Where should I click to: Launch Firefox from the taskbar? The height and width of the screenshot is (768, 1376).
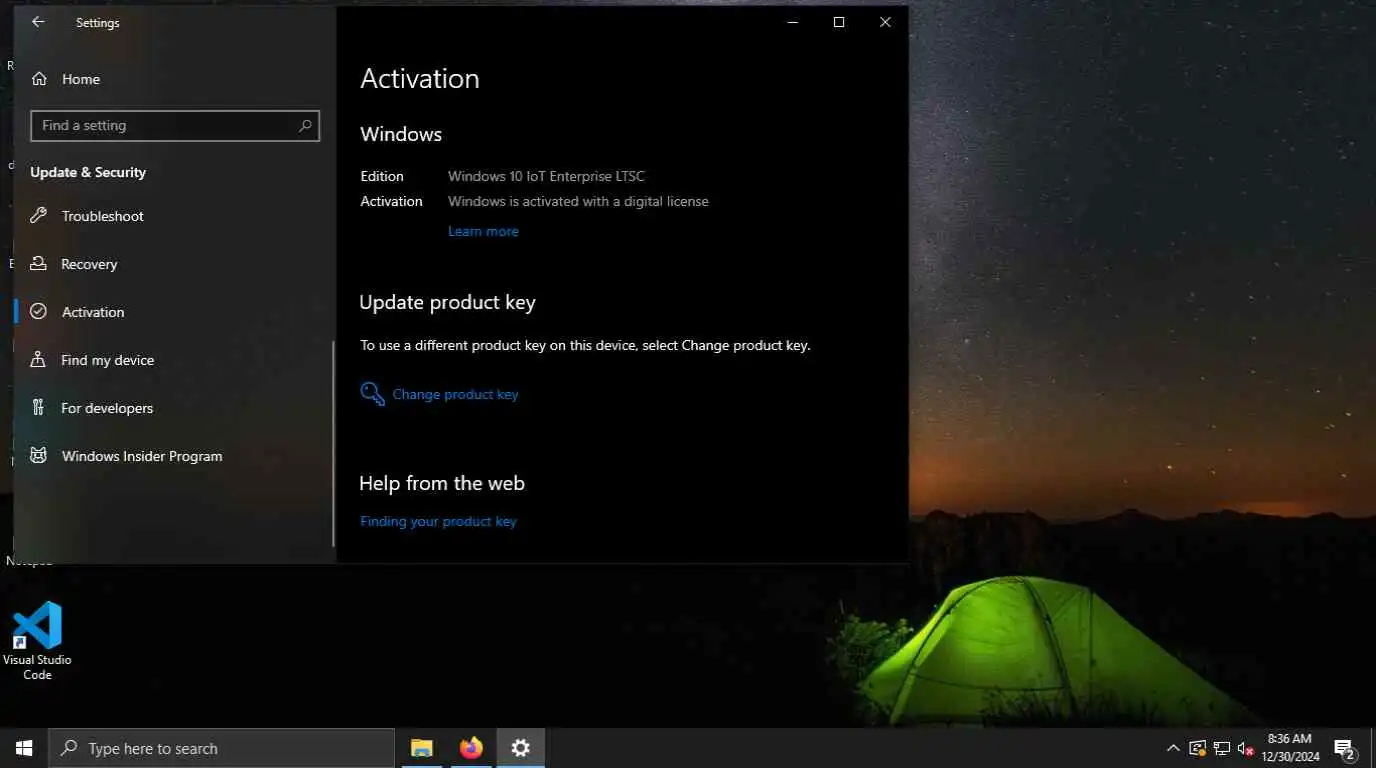471,748
